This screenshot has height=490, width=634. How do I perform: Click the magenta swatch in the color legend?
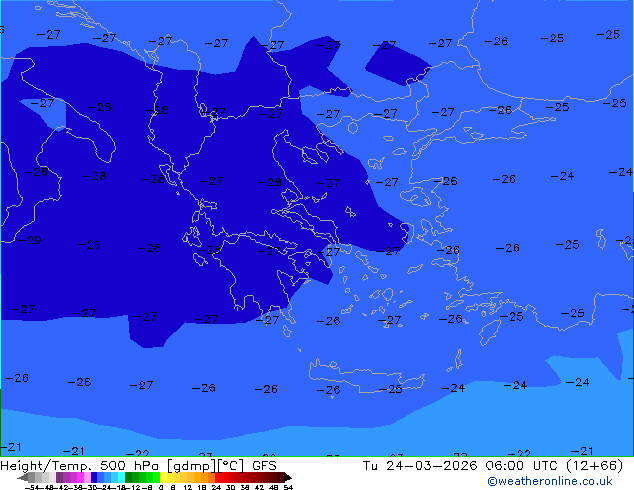click(80, 477)
